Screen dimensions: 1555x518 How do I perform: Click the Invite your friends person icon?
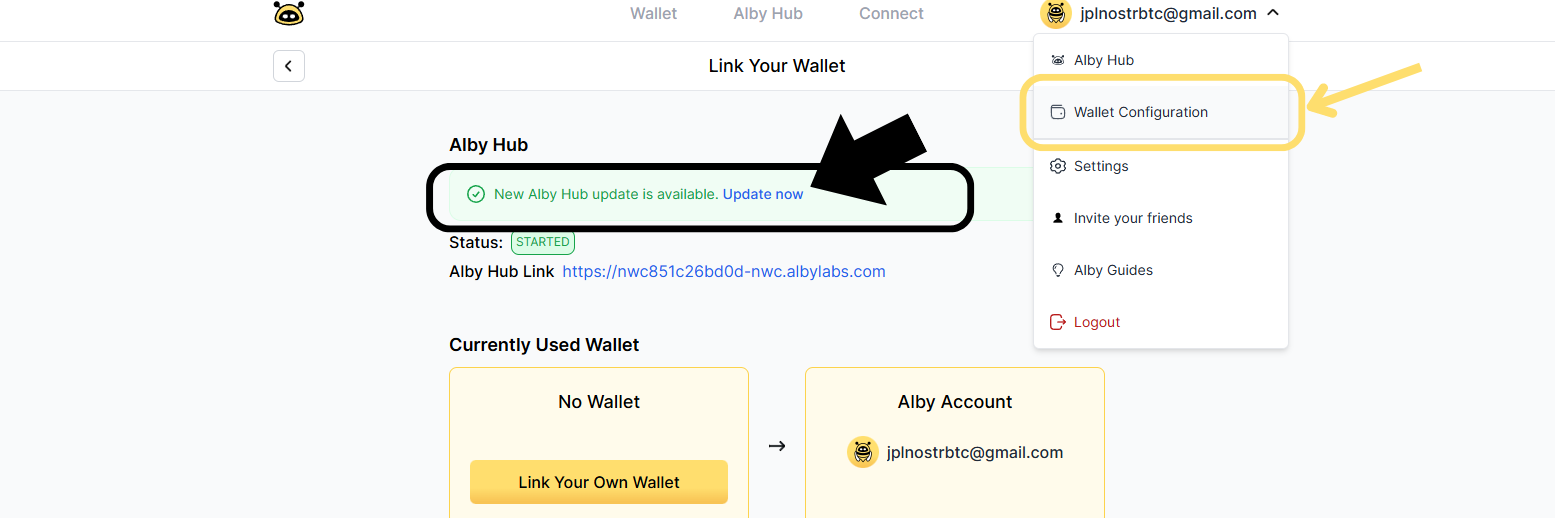(1057, 218)
